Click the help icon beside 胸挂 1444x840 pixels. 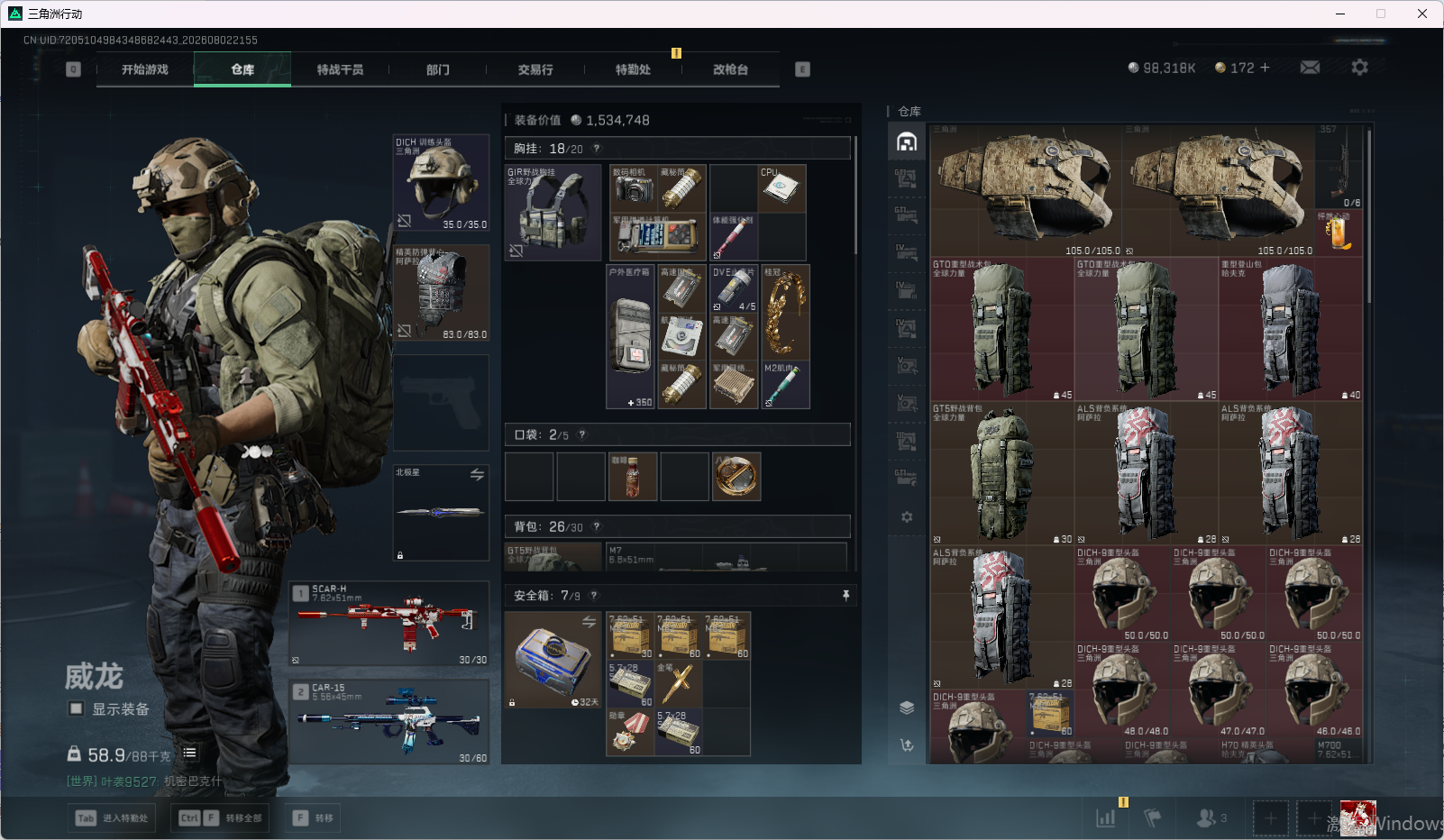click(596, 149)
